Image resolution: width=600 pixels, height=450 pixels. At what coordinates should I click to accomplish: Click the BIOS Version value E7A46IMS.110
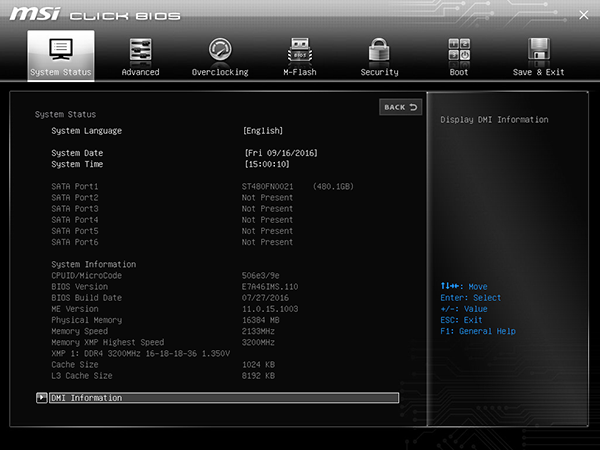270,287
